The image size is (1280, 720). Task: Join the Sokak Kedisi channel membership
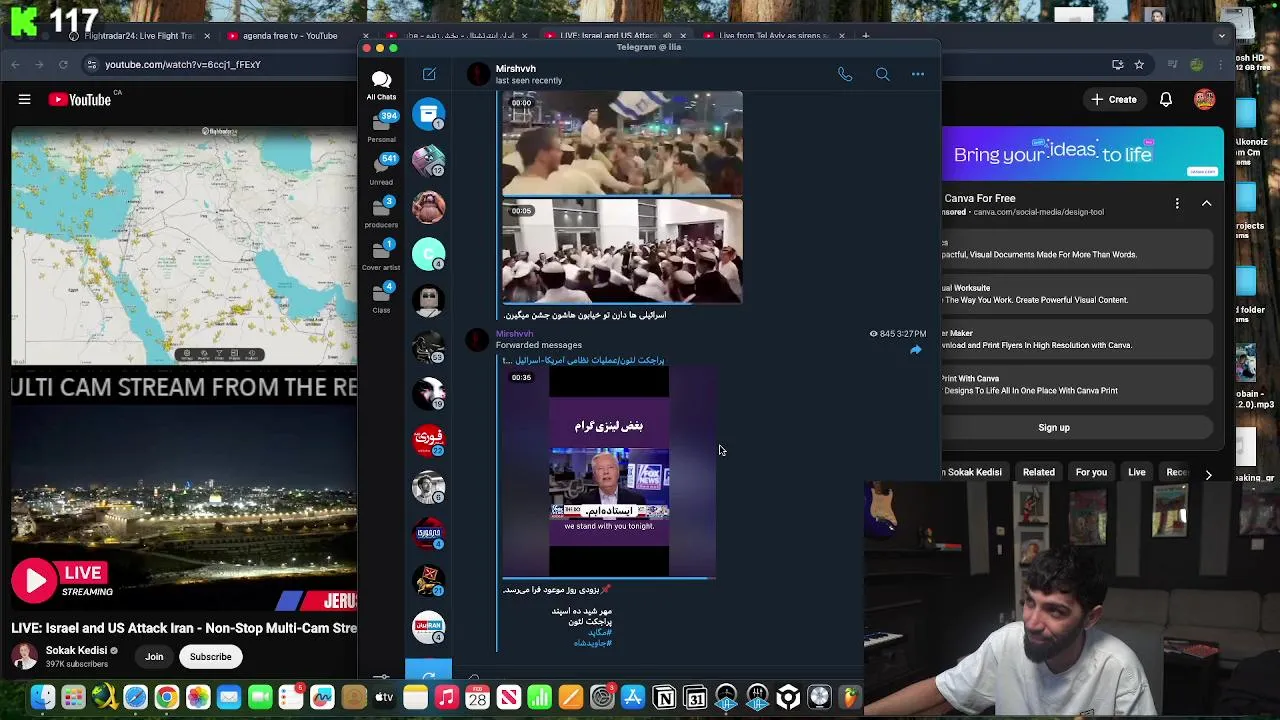click(x=154, y=657)
